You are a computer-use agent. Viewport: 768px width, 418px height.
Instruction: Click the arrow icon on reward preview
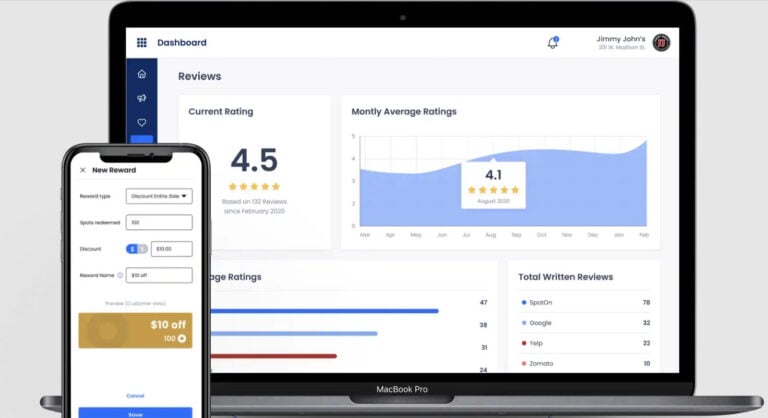182,339
